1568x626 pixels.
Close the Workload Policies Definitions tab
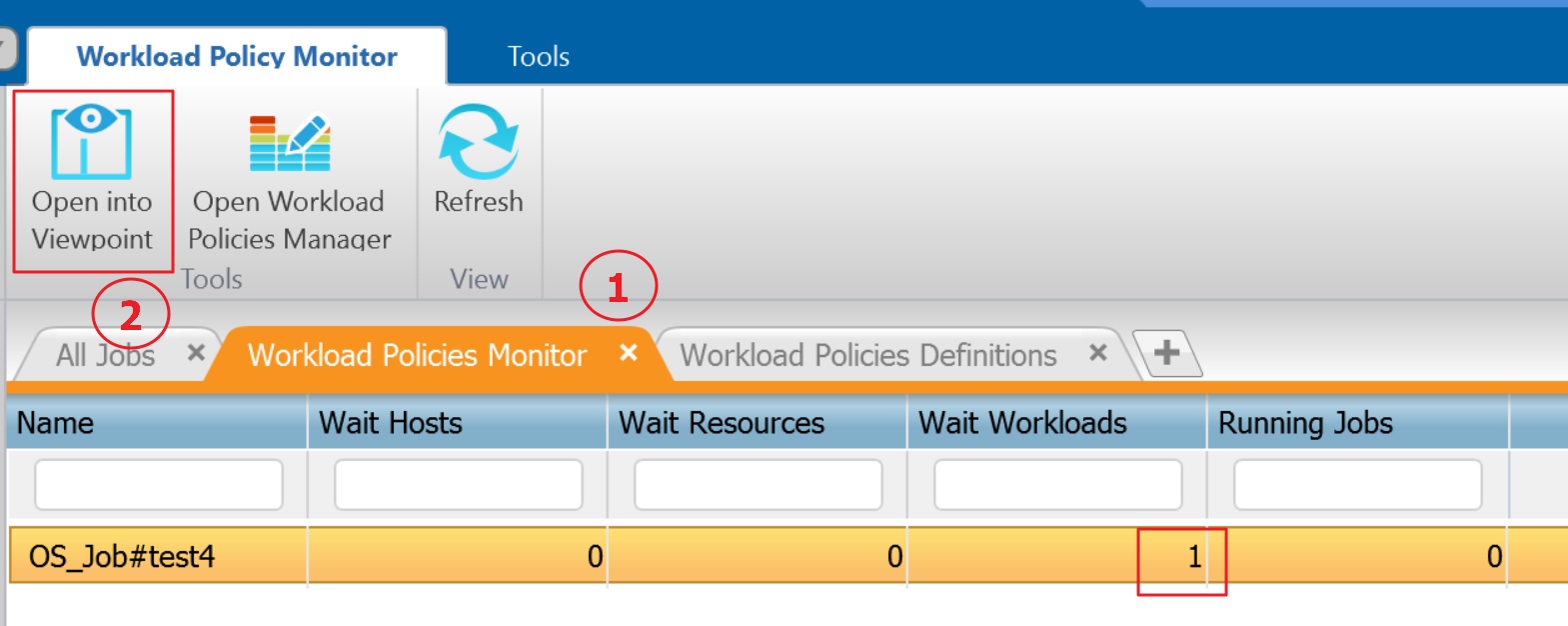pyautogui.click(x=1097, y=353)
